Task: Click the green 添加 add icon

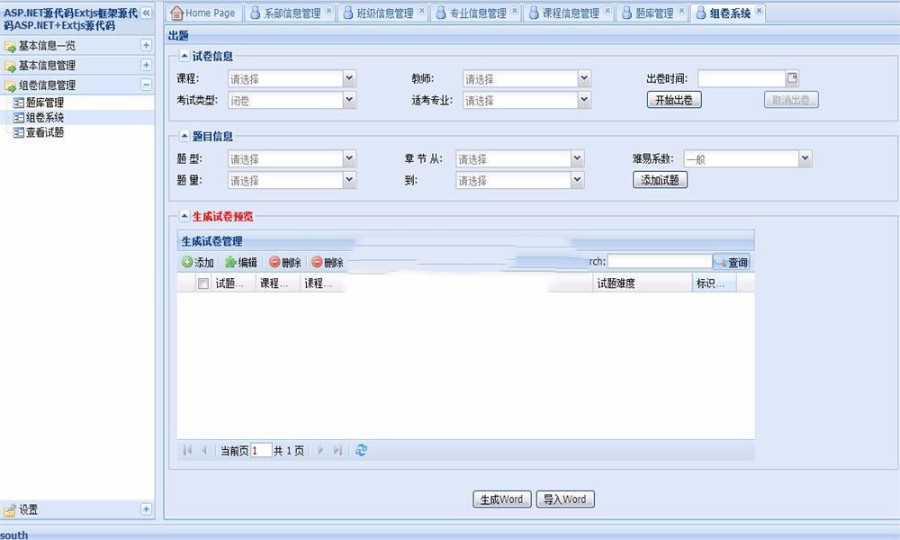Action: coord(187,262)
